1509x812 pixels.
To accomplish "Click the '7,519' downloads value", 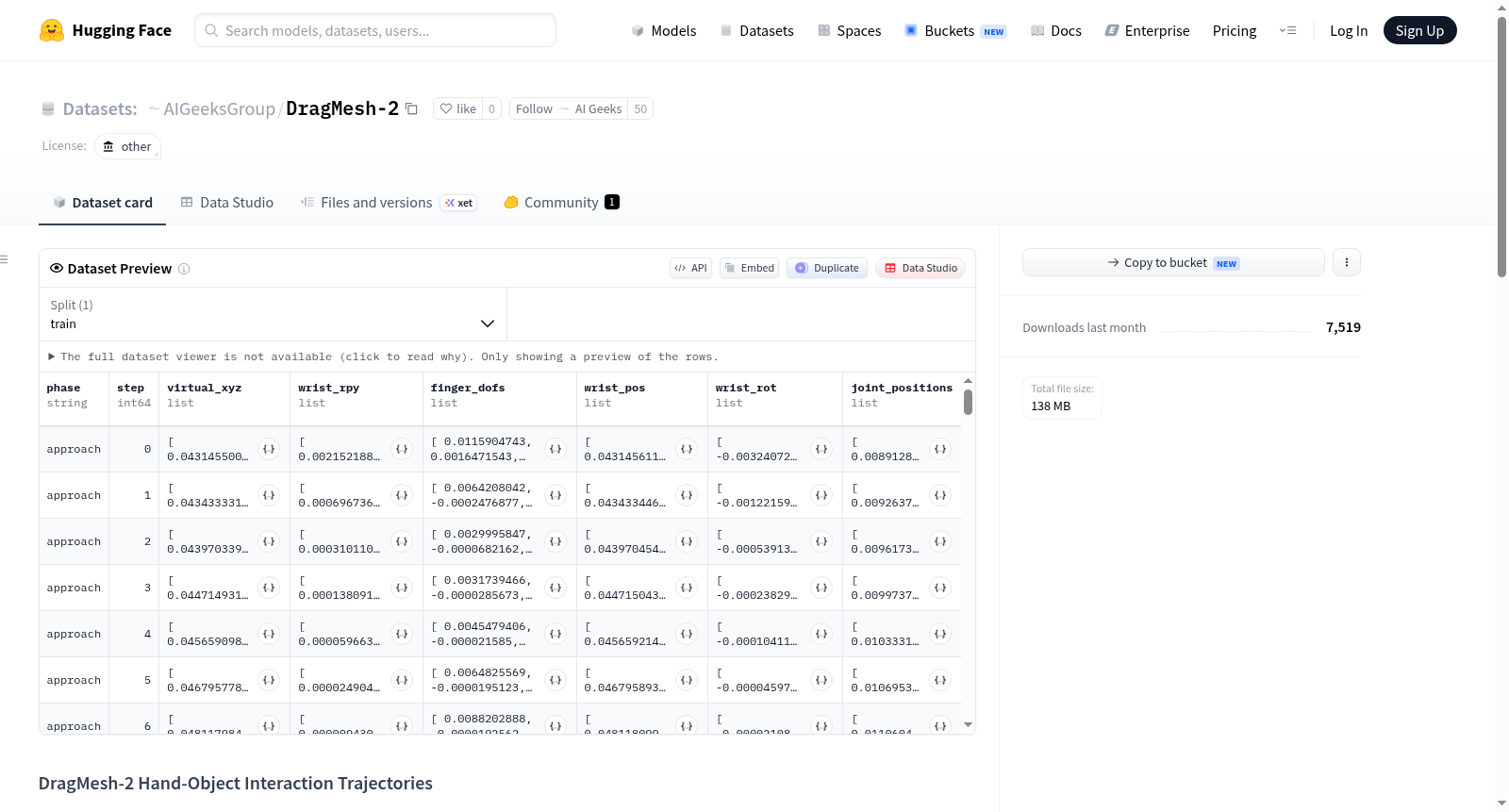I will pos(1343,327).
